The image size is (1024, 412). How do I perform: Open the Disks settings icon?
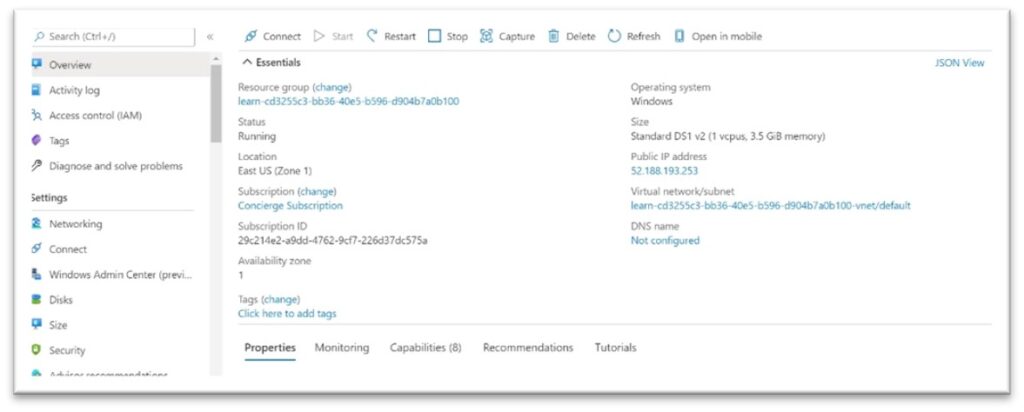[37, 300]
